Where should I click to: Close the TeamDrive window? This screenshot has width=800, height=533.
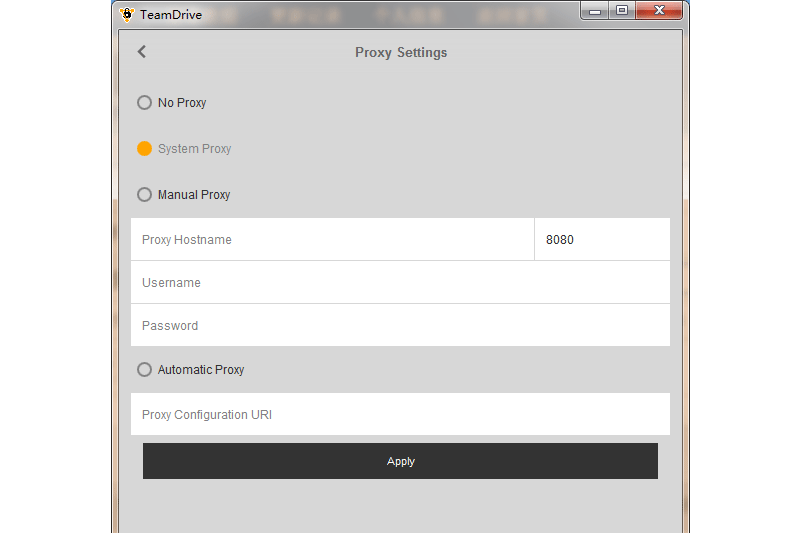pos(659,10)
